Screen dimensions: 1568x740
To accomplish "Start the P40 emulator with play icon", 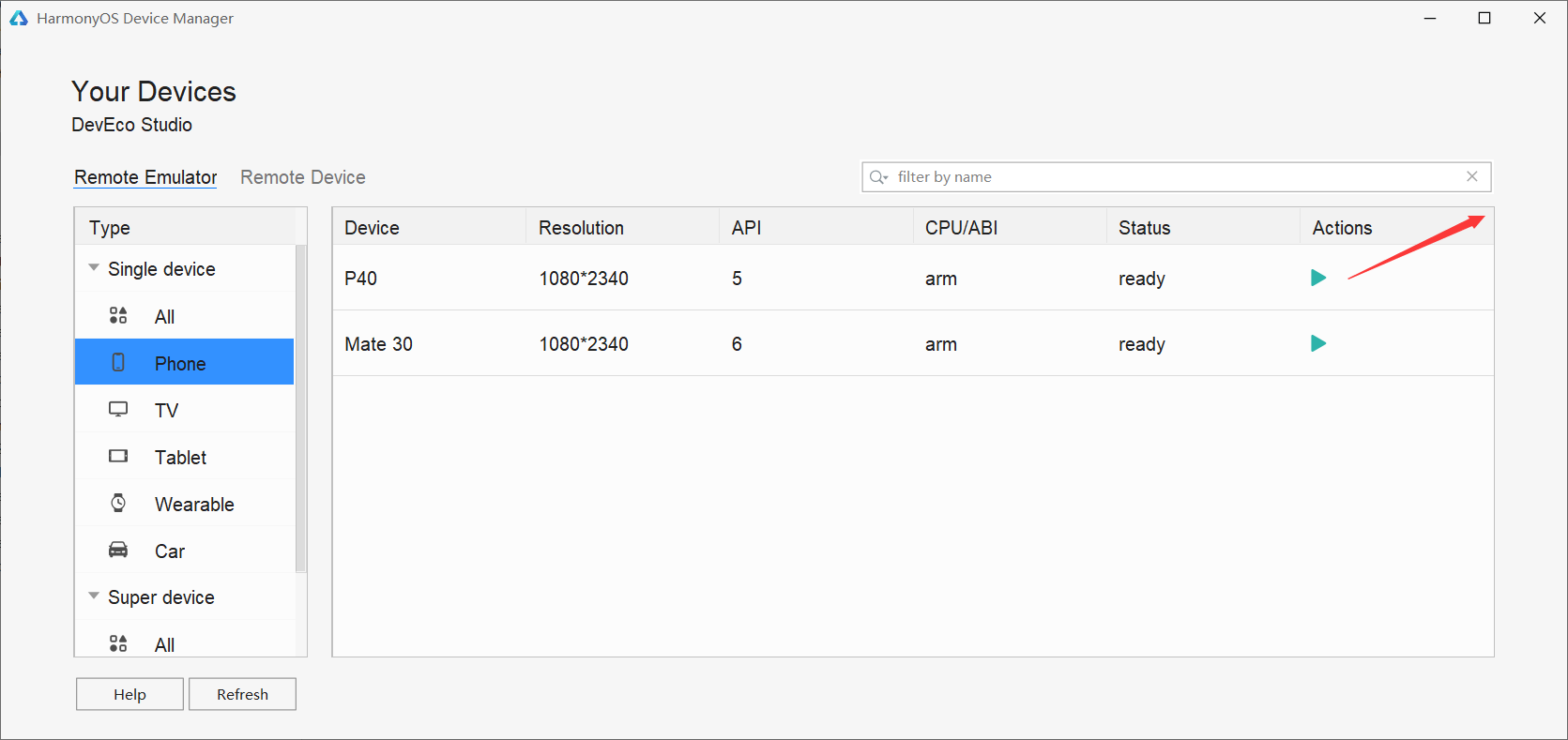I will point(1318,278).
